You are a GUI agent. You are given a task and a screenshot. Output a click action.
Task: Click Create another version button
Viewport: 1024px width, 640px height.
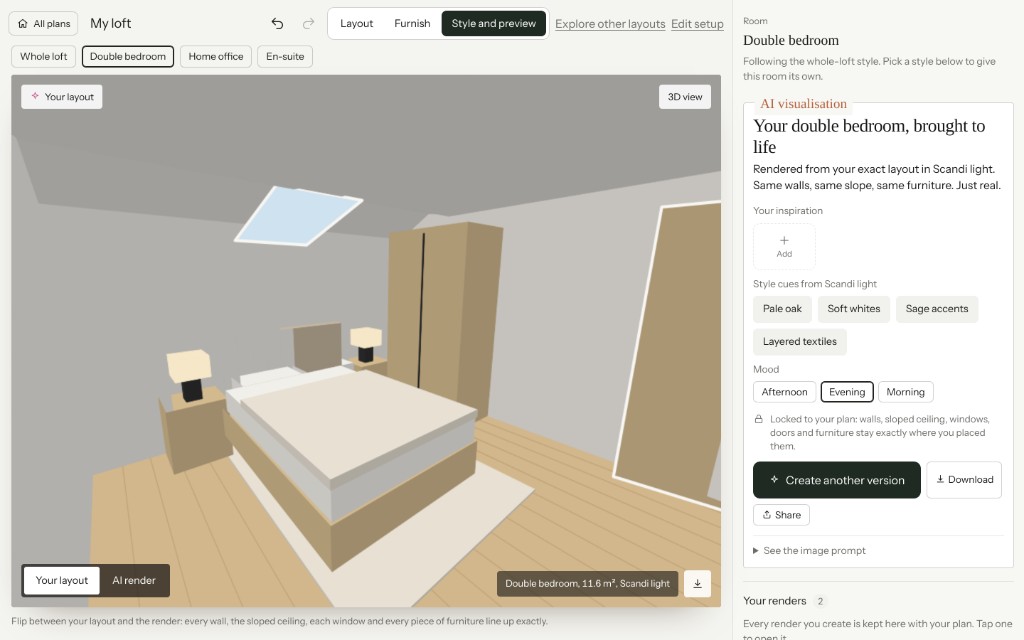coord(837,480)
